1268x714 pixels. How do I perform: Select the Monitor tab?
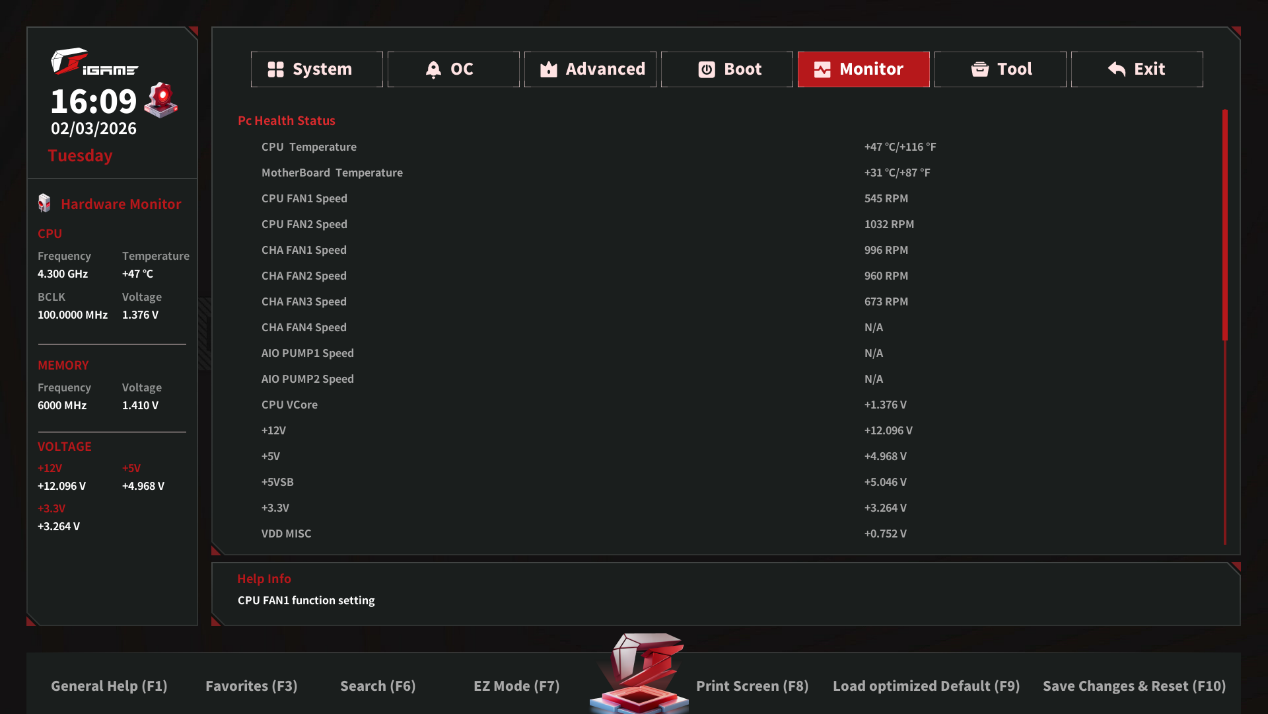(863, 69)
